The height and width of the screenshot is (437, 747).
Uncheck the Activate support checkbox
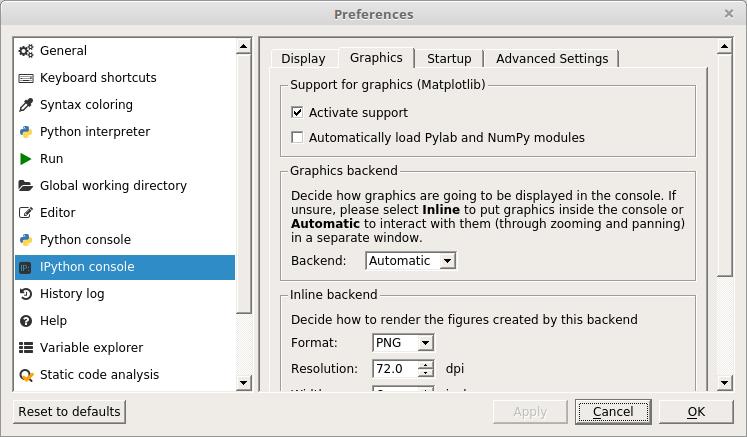(297, 113)
